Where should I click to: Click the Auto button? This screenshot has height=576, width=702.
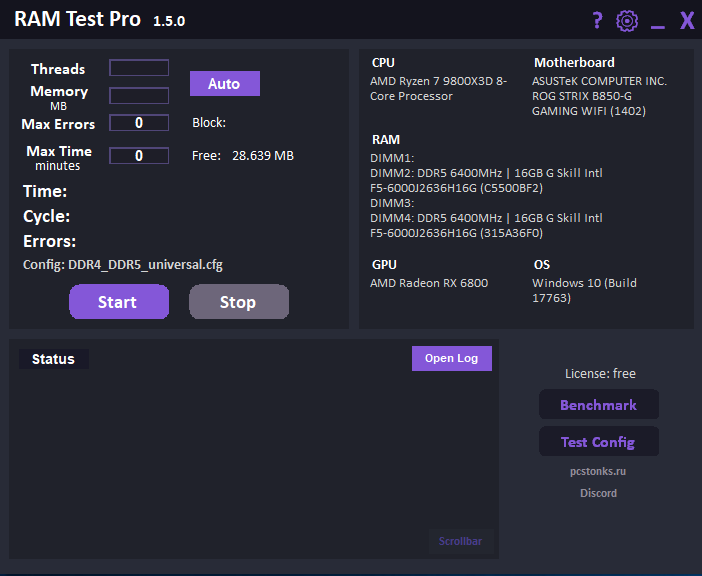225,84
